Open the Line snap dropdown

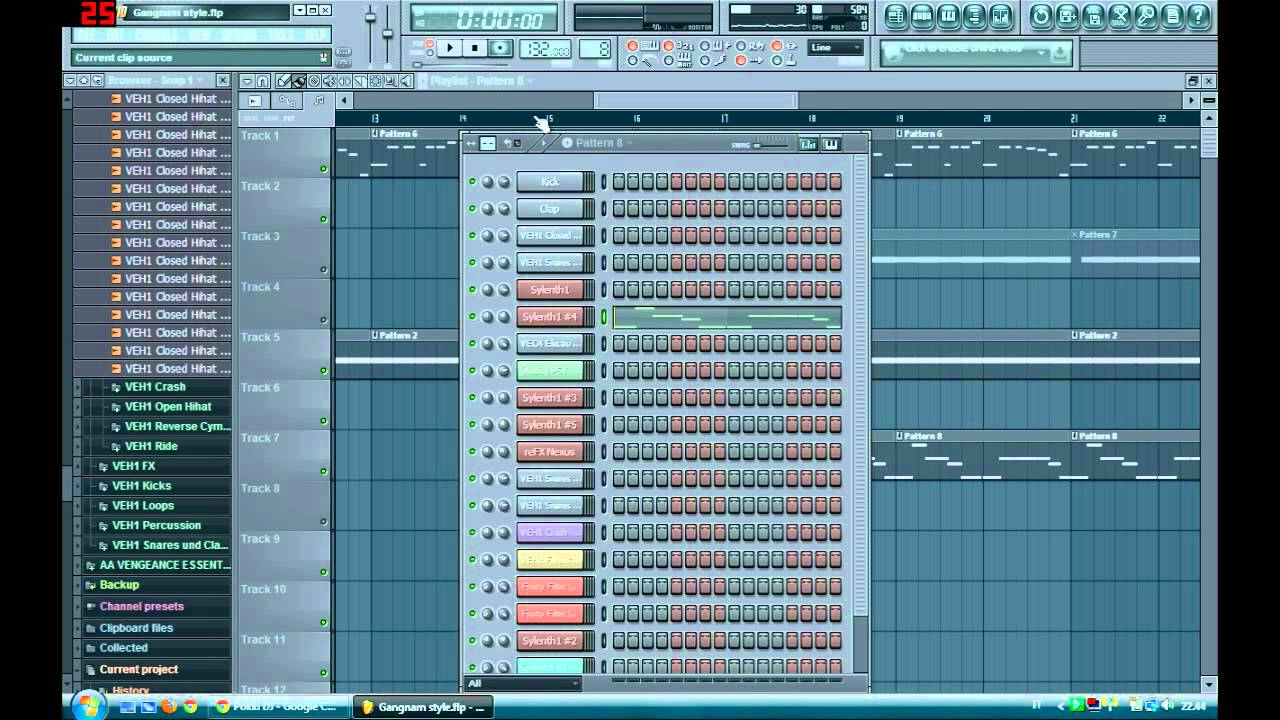[x=836, y=48]
